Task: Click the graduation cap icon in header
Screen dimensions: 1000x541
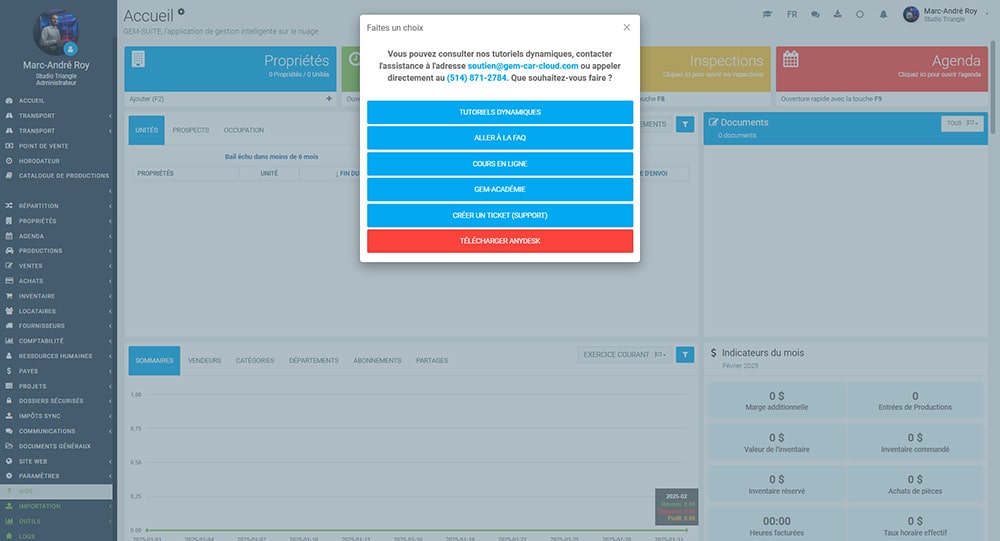Action: point(767,15)
